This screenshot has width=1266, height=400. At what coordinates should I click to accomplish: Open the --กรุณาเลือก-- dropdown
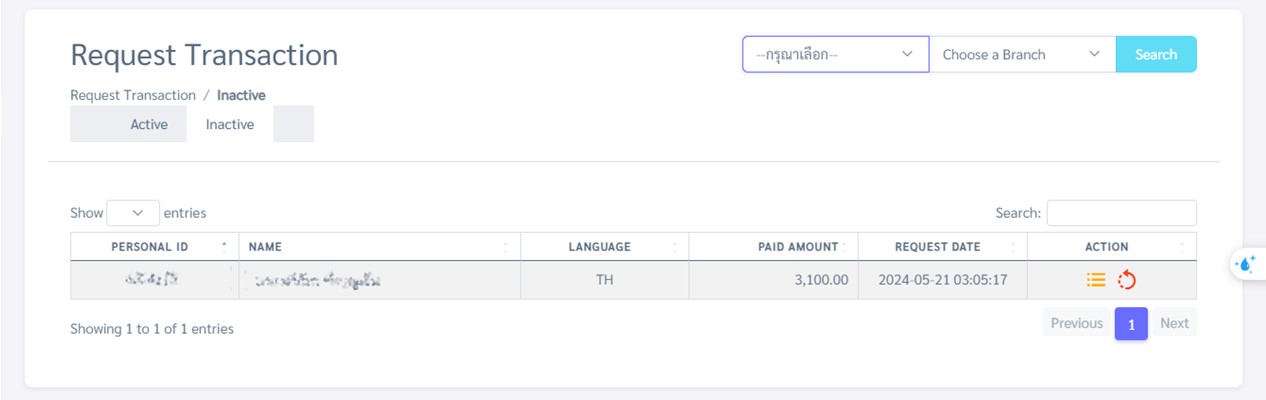(x=835, y=55)
